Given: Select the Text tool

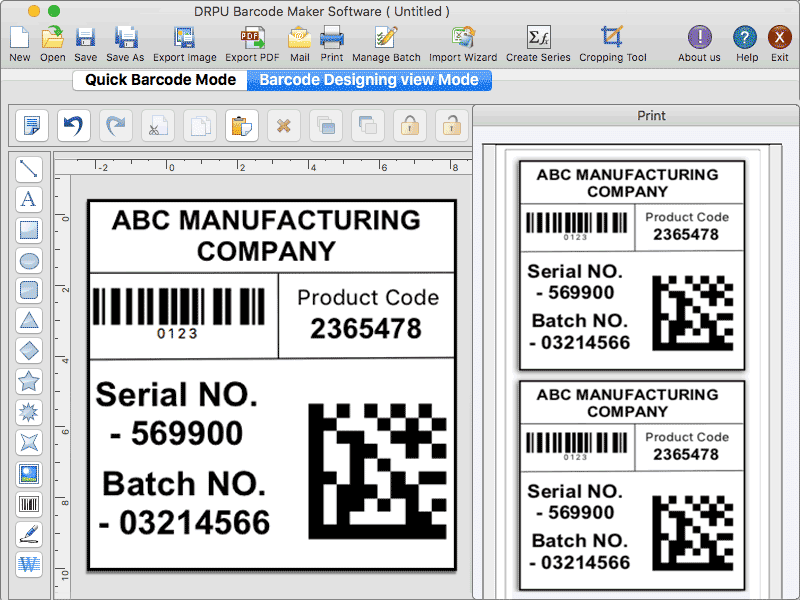Looking at the screenshot, I should 29,199.
